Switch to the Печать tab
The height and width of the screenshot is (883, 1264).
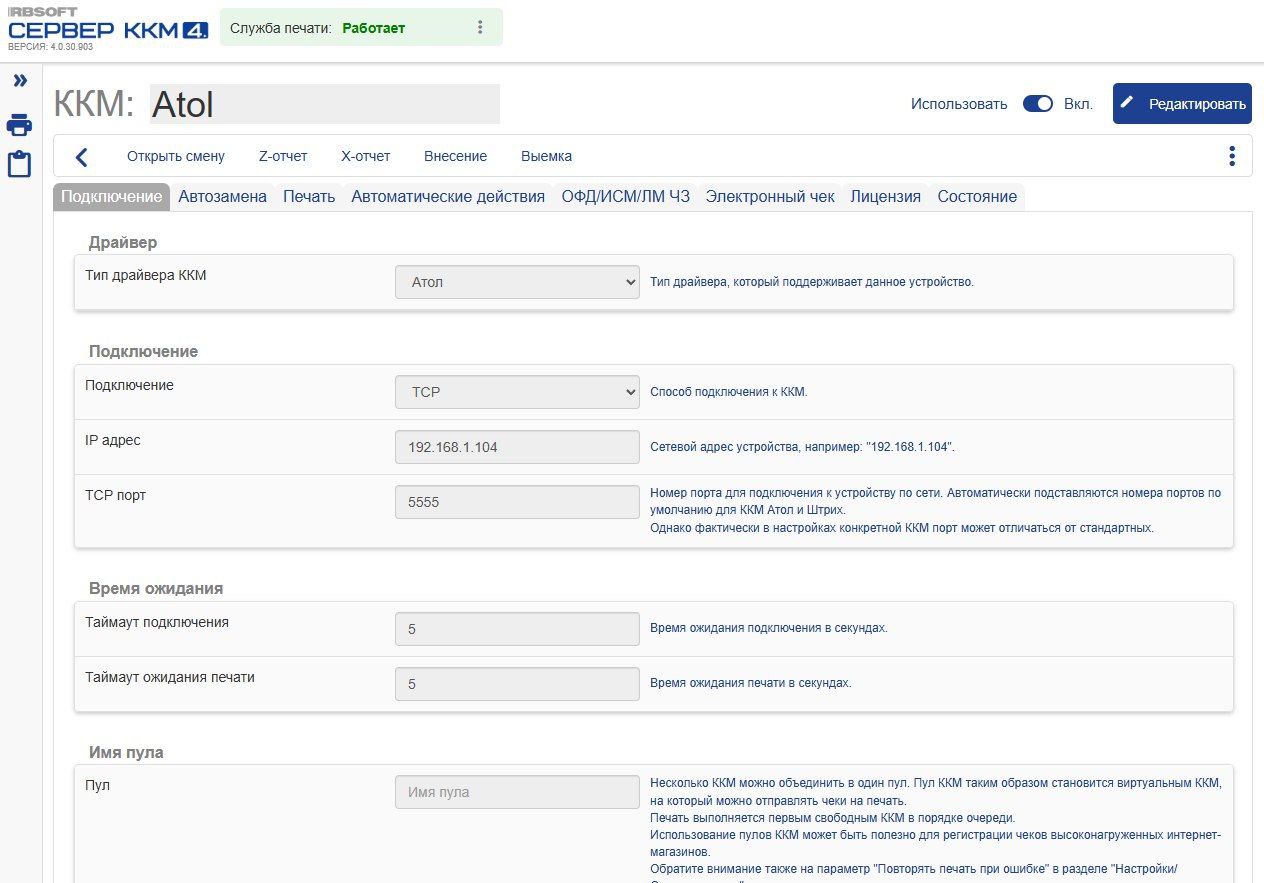(309, 196)
